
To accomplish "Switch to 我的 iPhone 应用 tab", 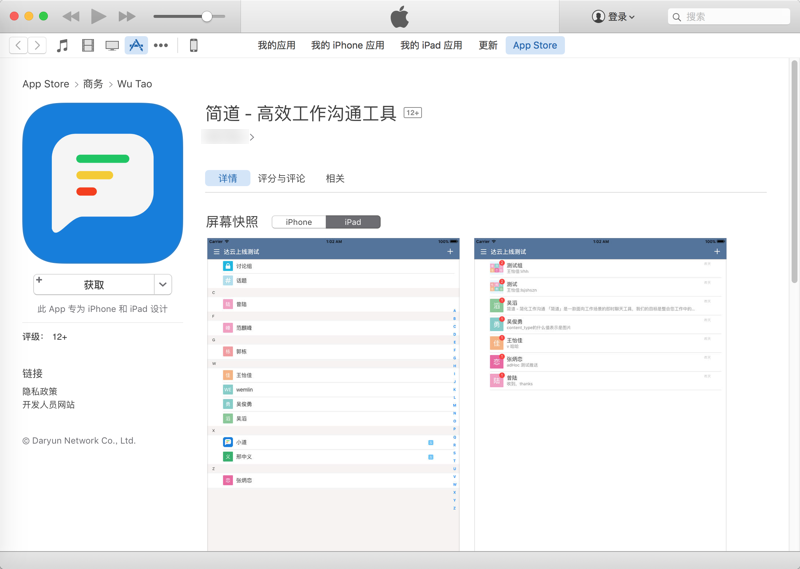I will coord(347,45).
